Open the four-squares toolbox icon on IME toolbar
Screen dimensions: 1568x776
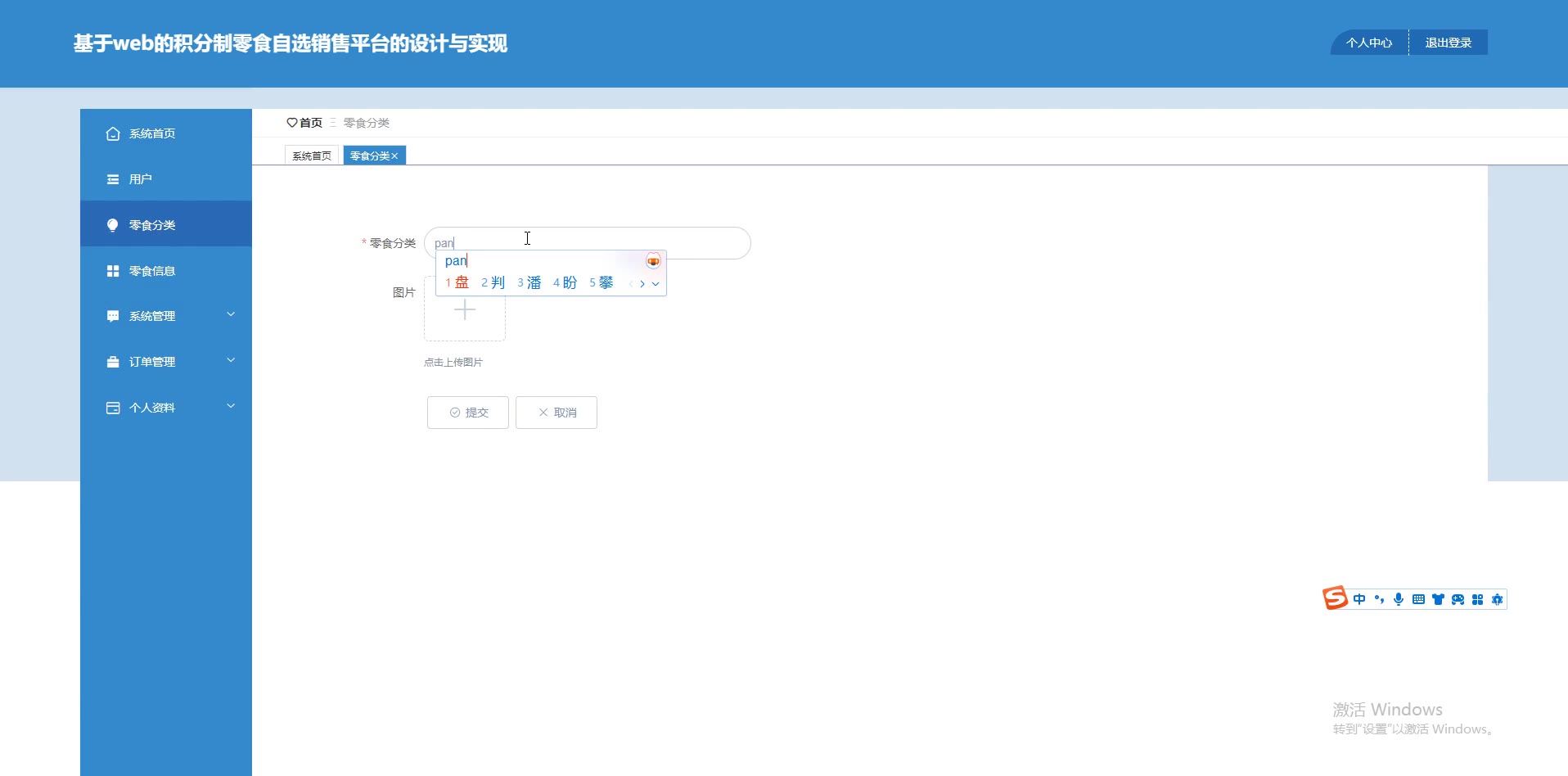1477,599
